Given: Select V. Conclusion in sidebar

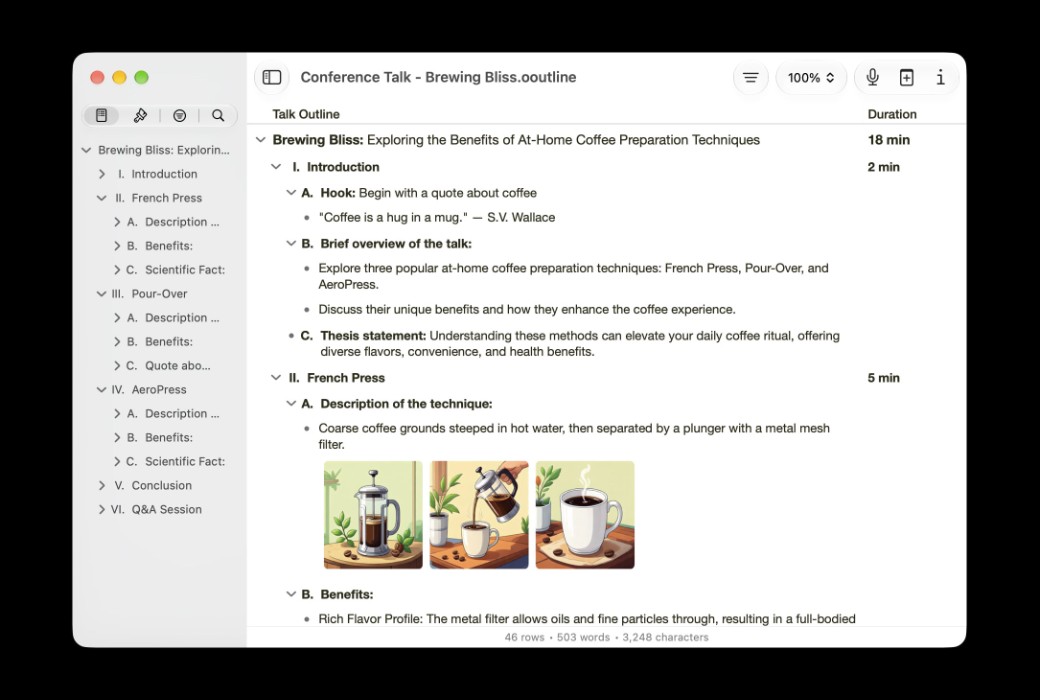Looking at the screenshot, I should click(153, 485).
